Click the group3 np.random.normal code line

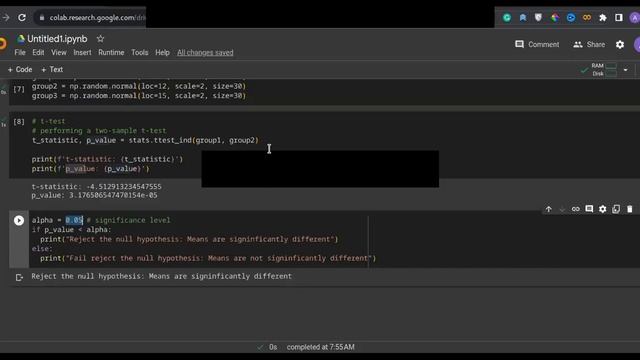click(139, 96)
